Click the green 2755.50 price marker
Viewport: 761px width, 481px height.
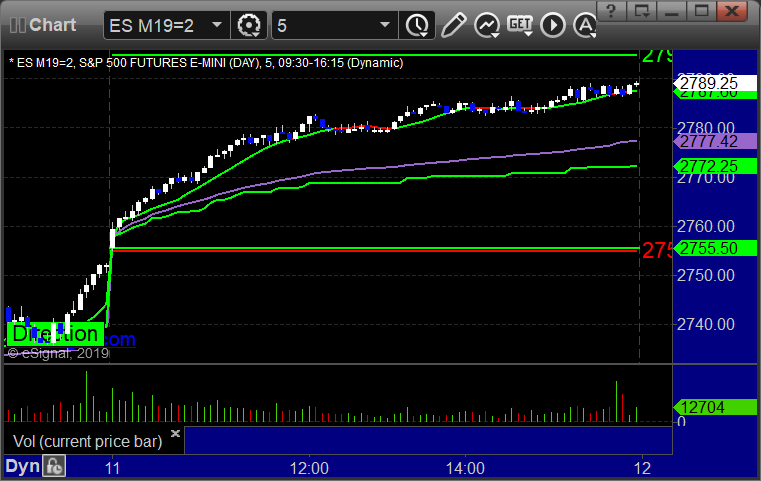pyautogui.click(x=715, y=248)
